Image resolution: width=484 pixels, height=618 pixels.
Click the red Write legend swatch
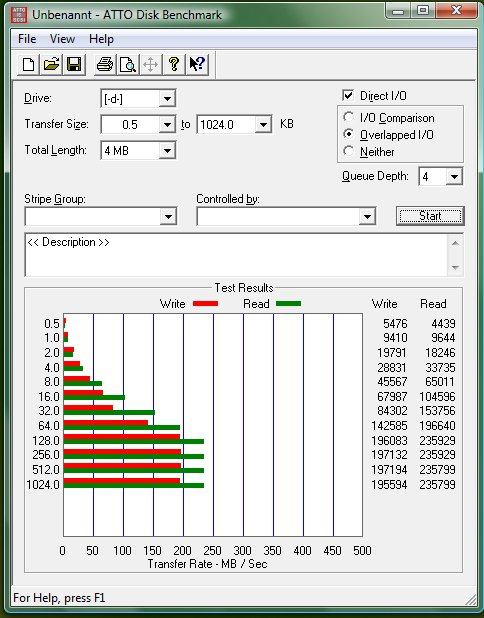[x=205, y=303]
